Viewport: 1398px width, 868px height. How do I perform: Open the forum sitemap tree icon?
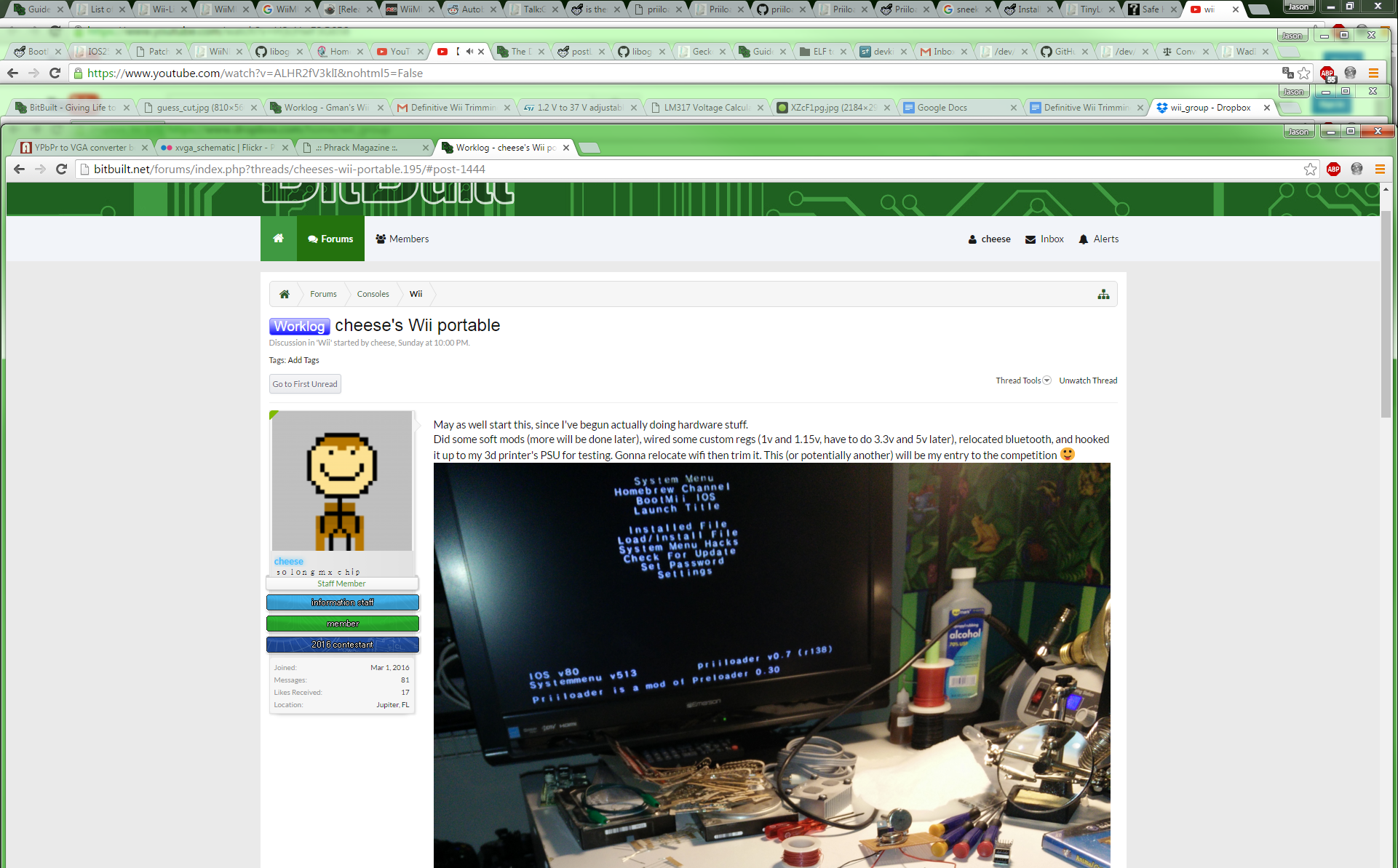coord(1103,294)
